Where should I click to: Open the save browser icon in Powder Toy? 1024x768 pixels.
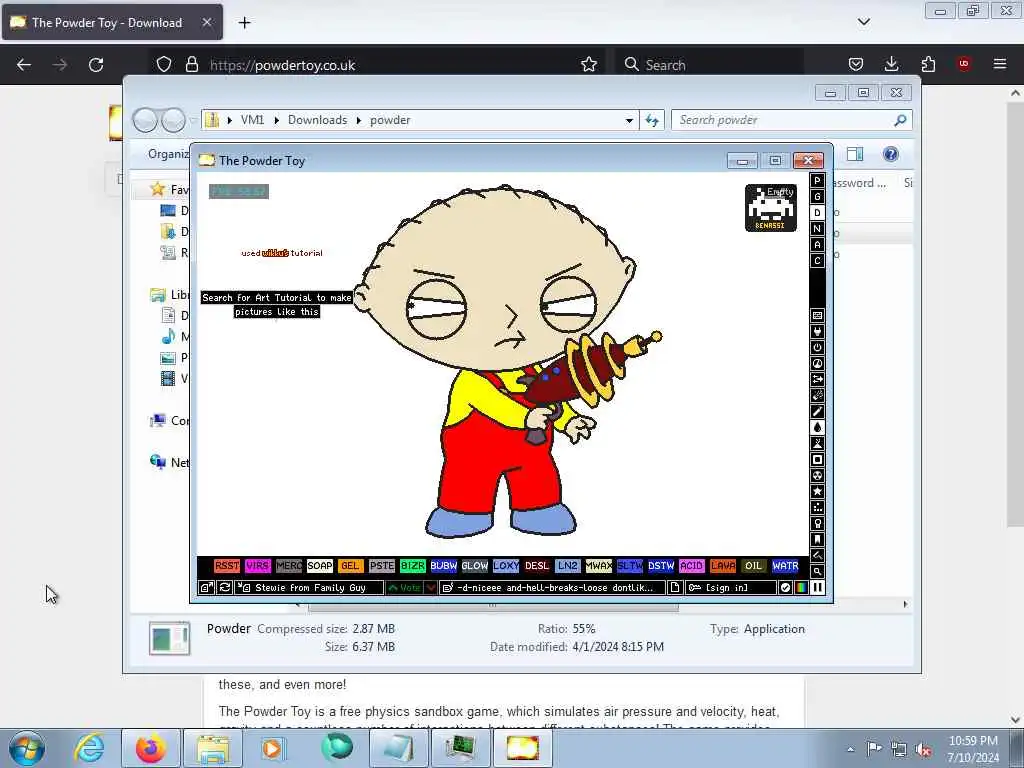tap(206, 588)
